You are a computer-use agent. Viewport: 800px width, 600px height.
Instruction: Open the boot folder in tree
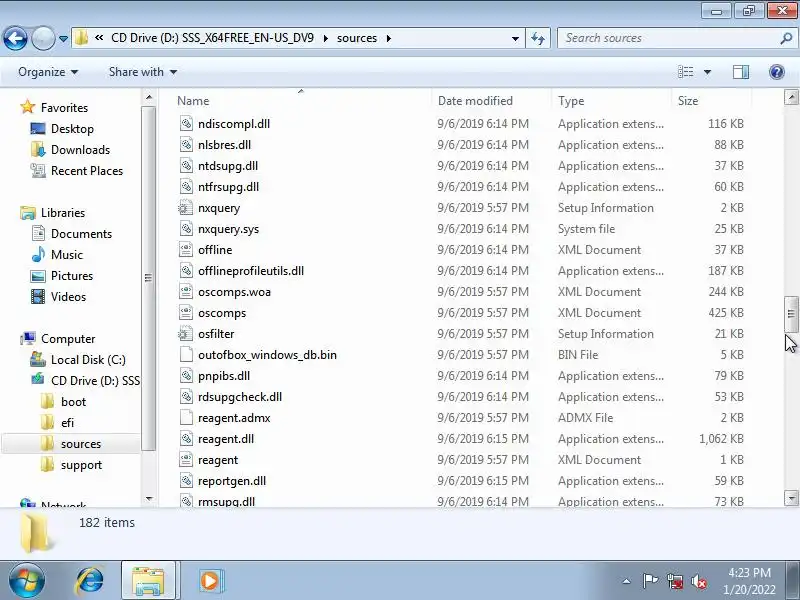tap(73, 402)
